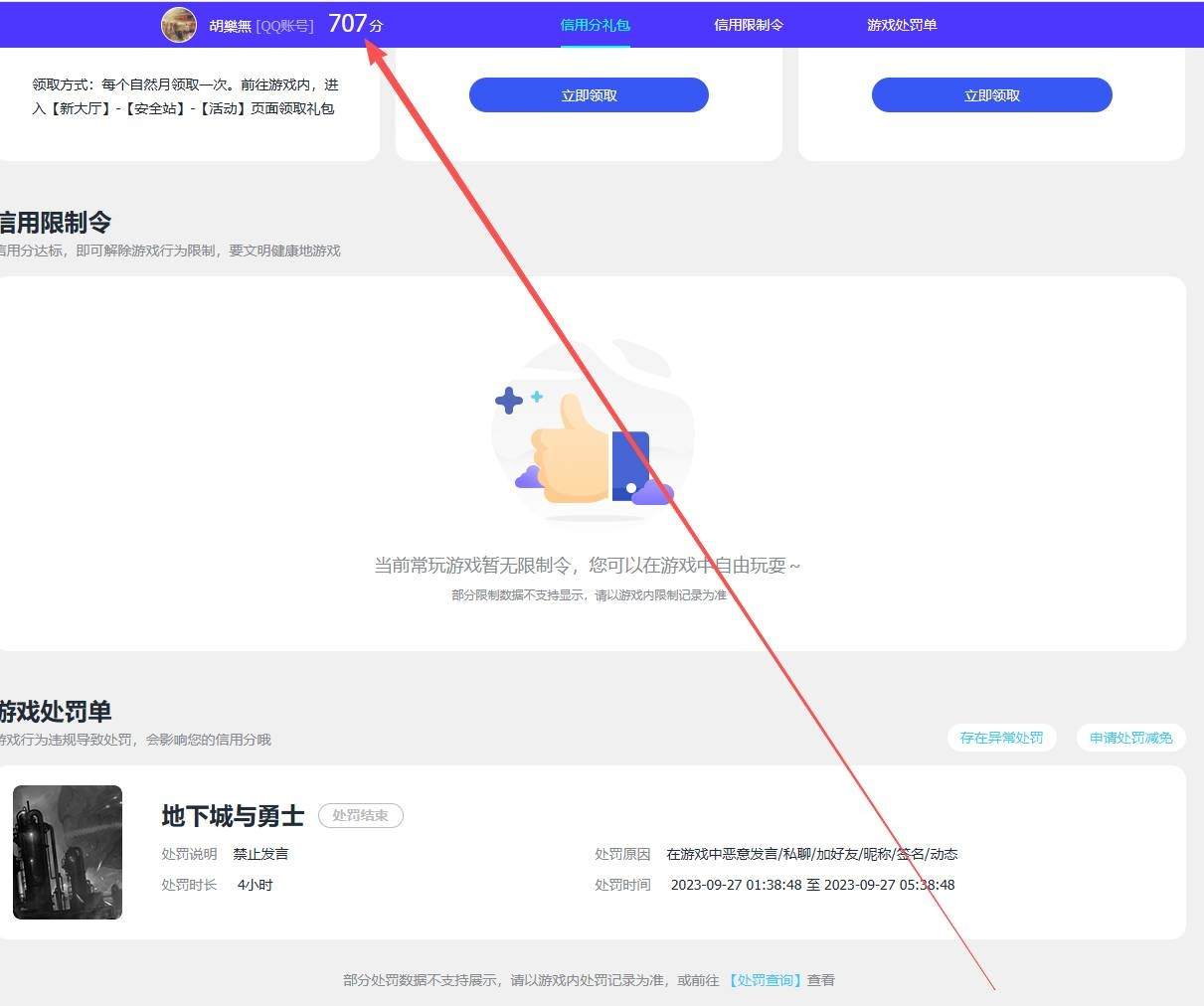Click the 信用限制令 section heading
The width and height of the screenshot is (1204, 1006).
pyautogui.click(x=56, y=223)
